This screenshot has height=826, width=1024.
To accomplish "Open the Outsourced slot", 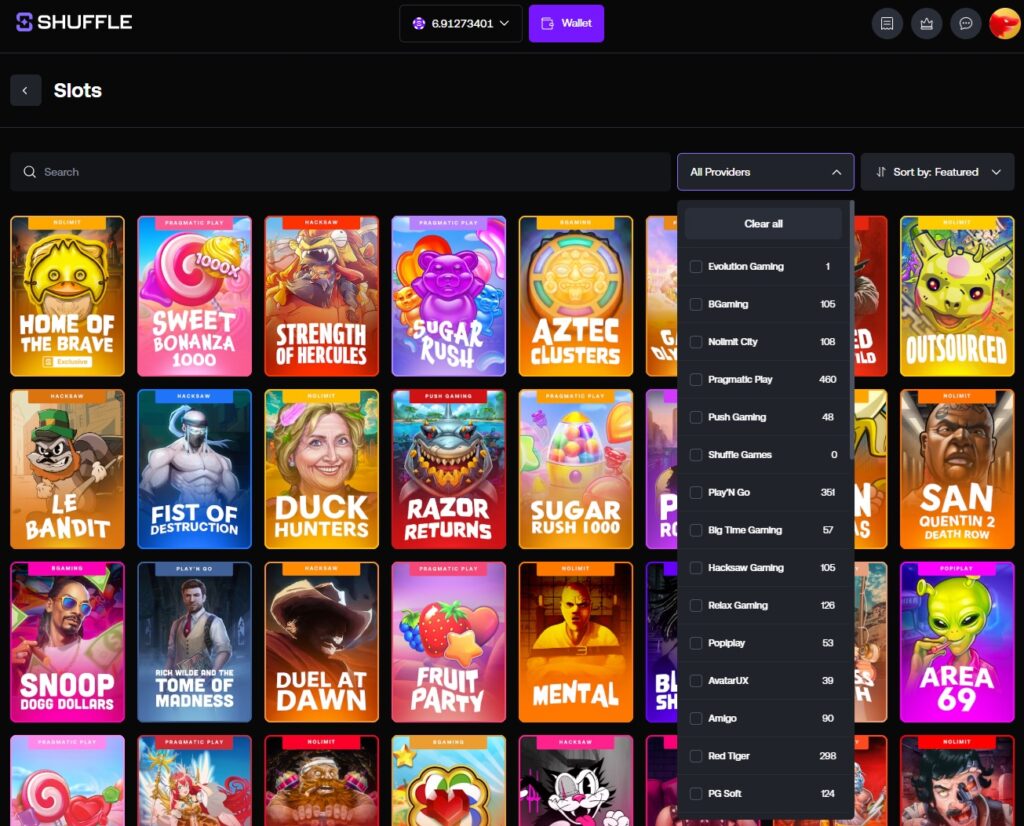I will pos(957,296).
